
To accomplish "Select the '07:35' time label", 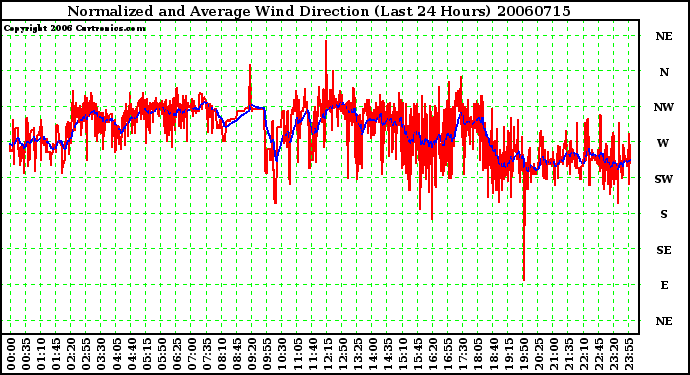I will tap(207, 354).
